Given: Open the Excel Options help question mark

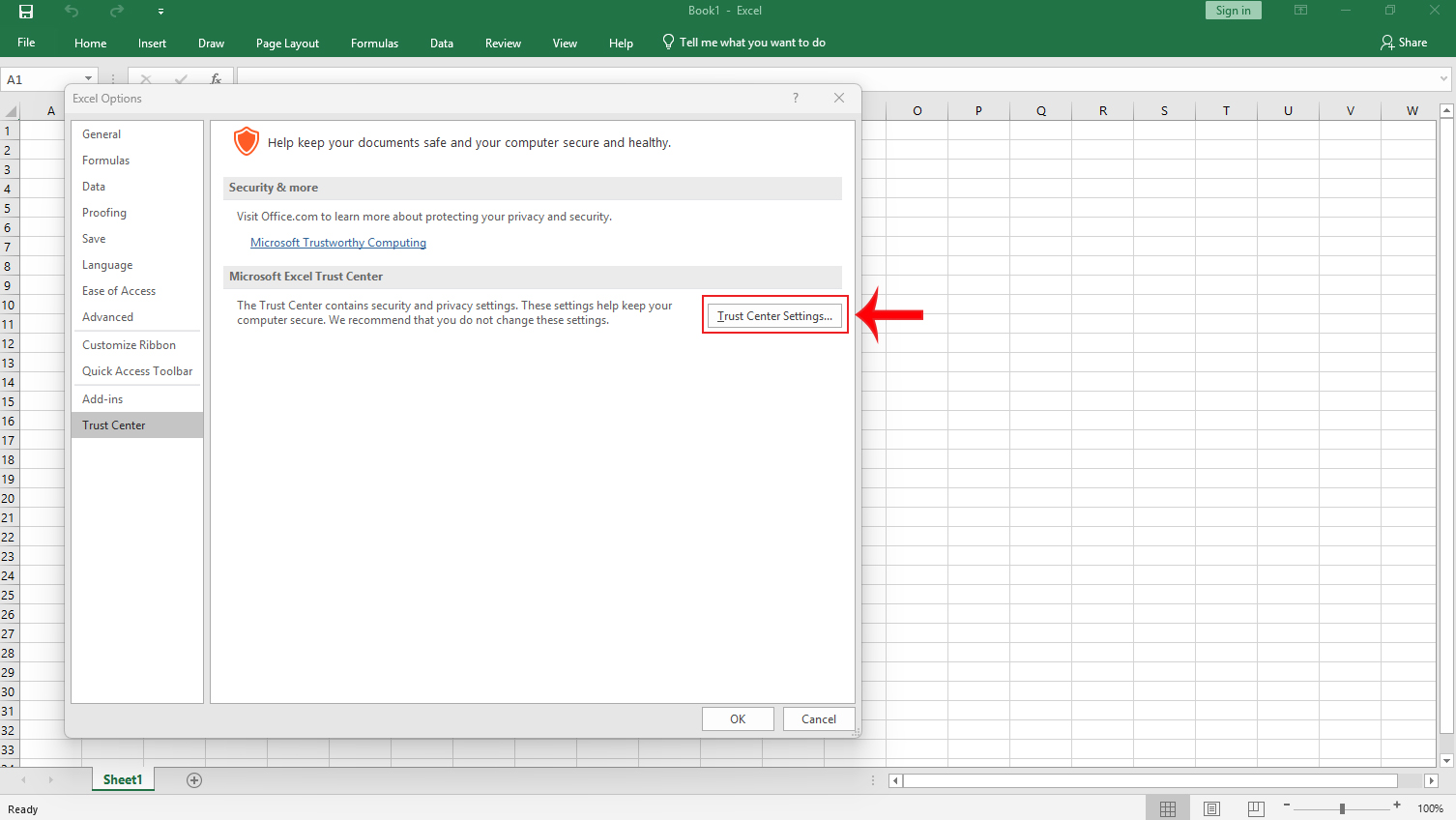Looking at the screenshot, I should click(x=796, y=98).
